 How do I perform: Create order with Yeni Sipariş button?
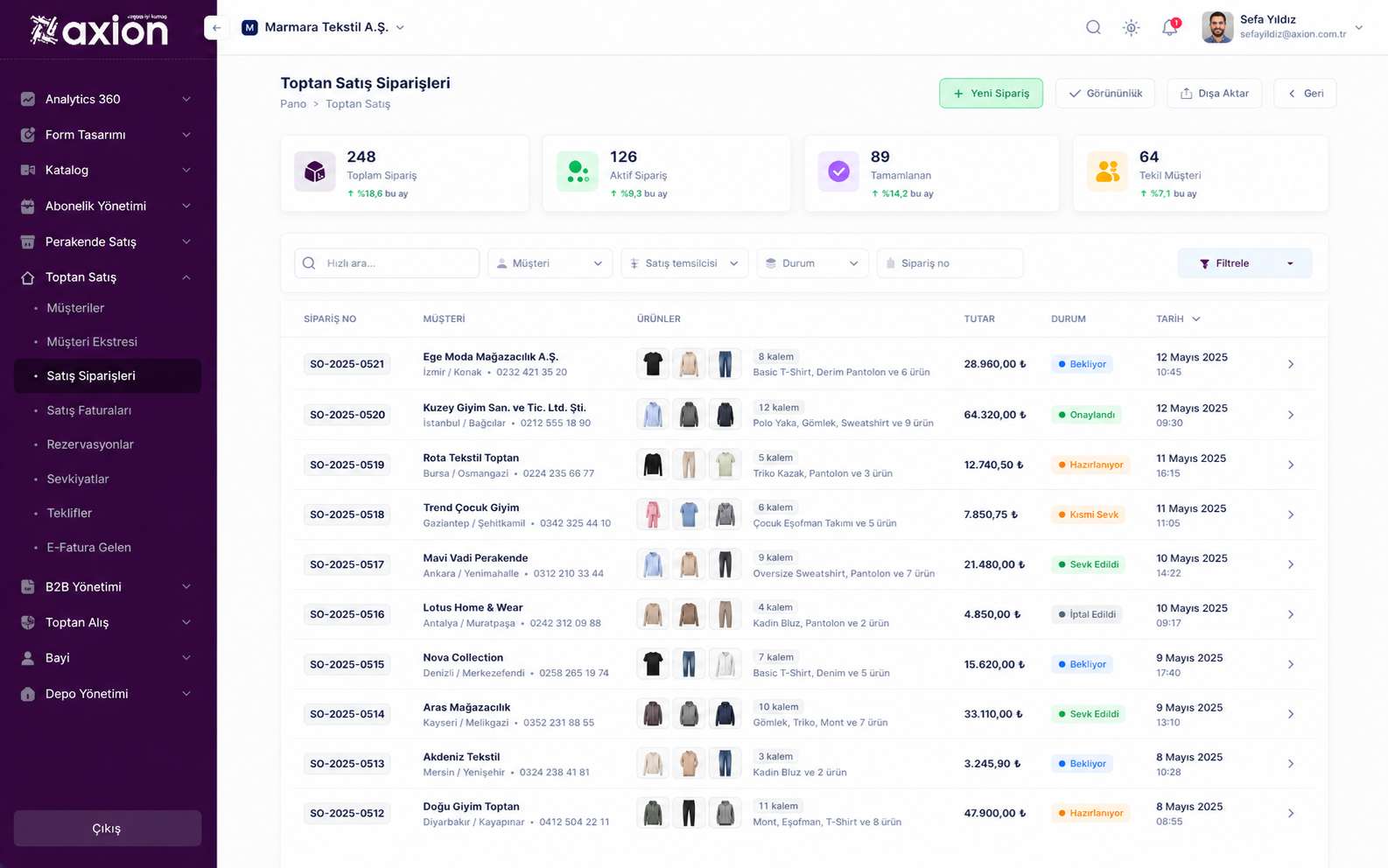[991, 94]
